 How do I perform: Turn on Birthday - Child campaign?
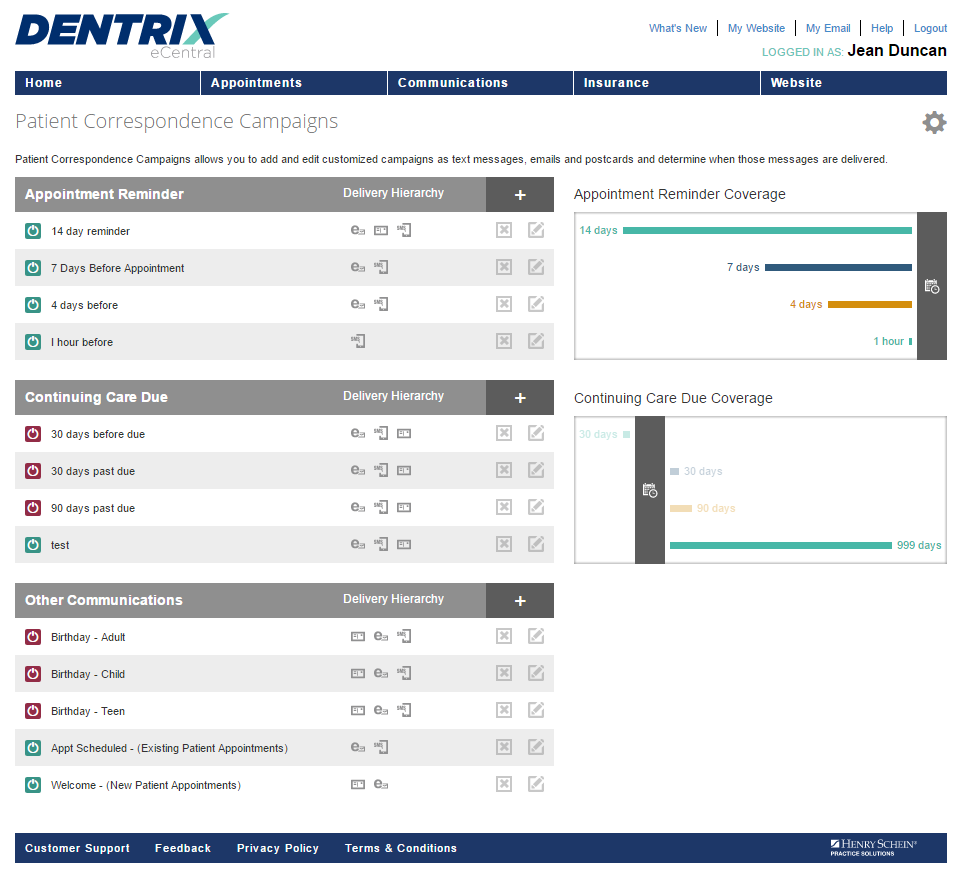(x=33, y=674)
